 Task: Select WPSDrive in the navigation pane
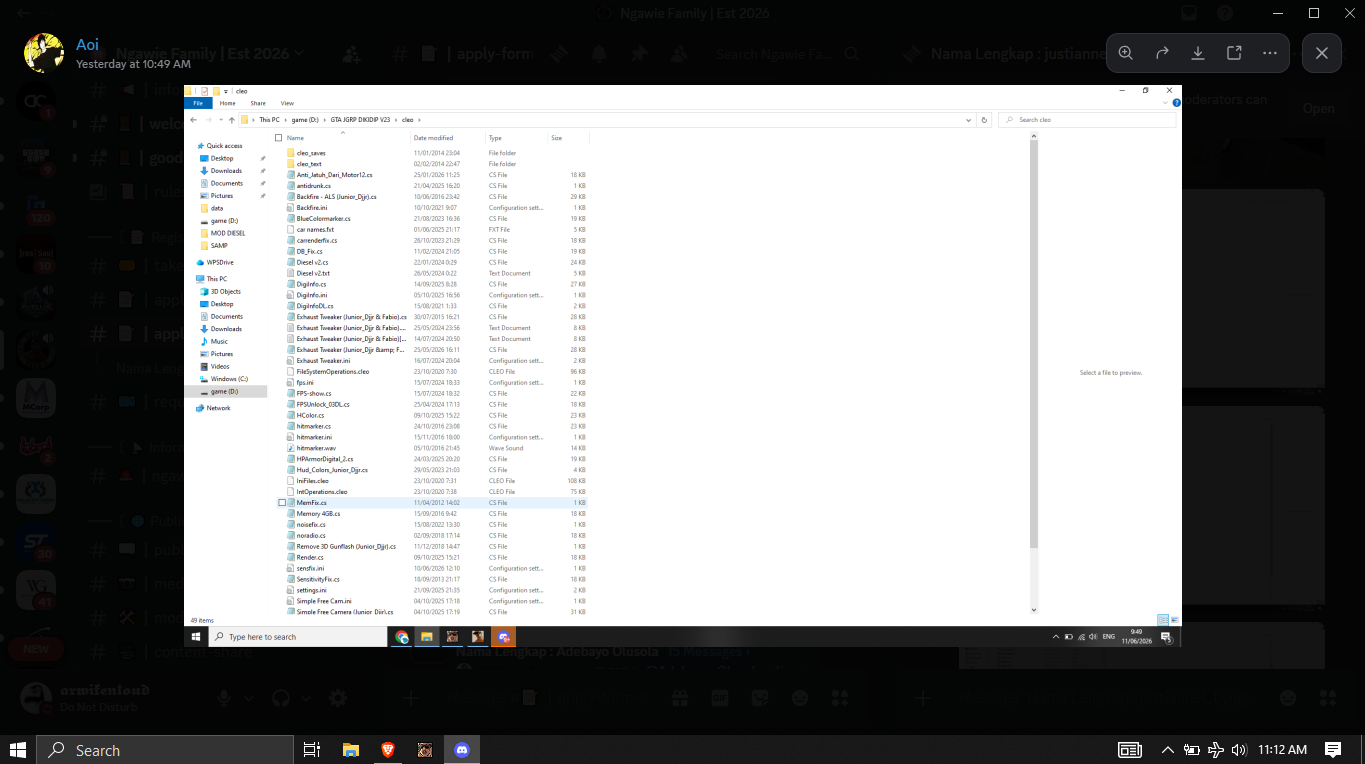220,262
